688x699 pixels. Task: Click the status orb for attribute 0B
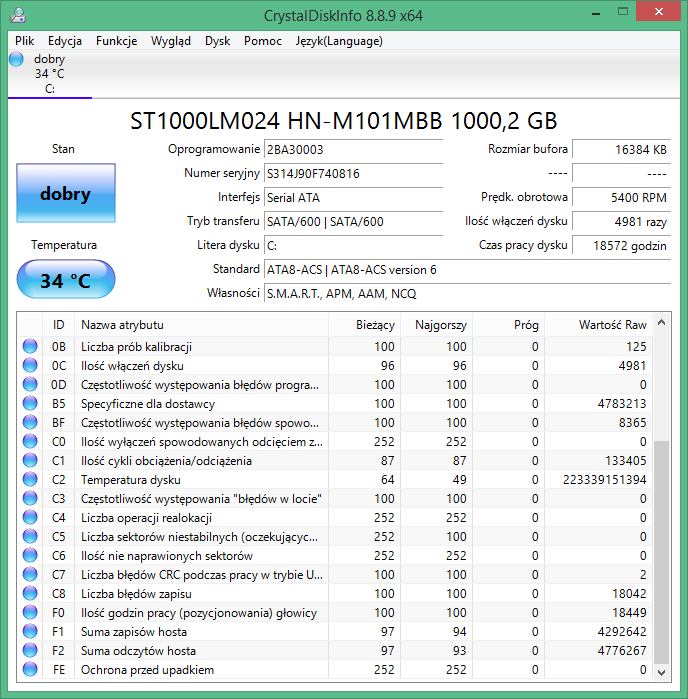click(x=30, y=346)
